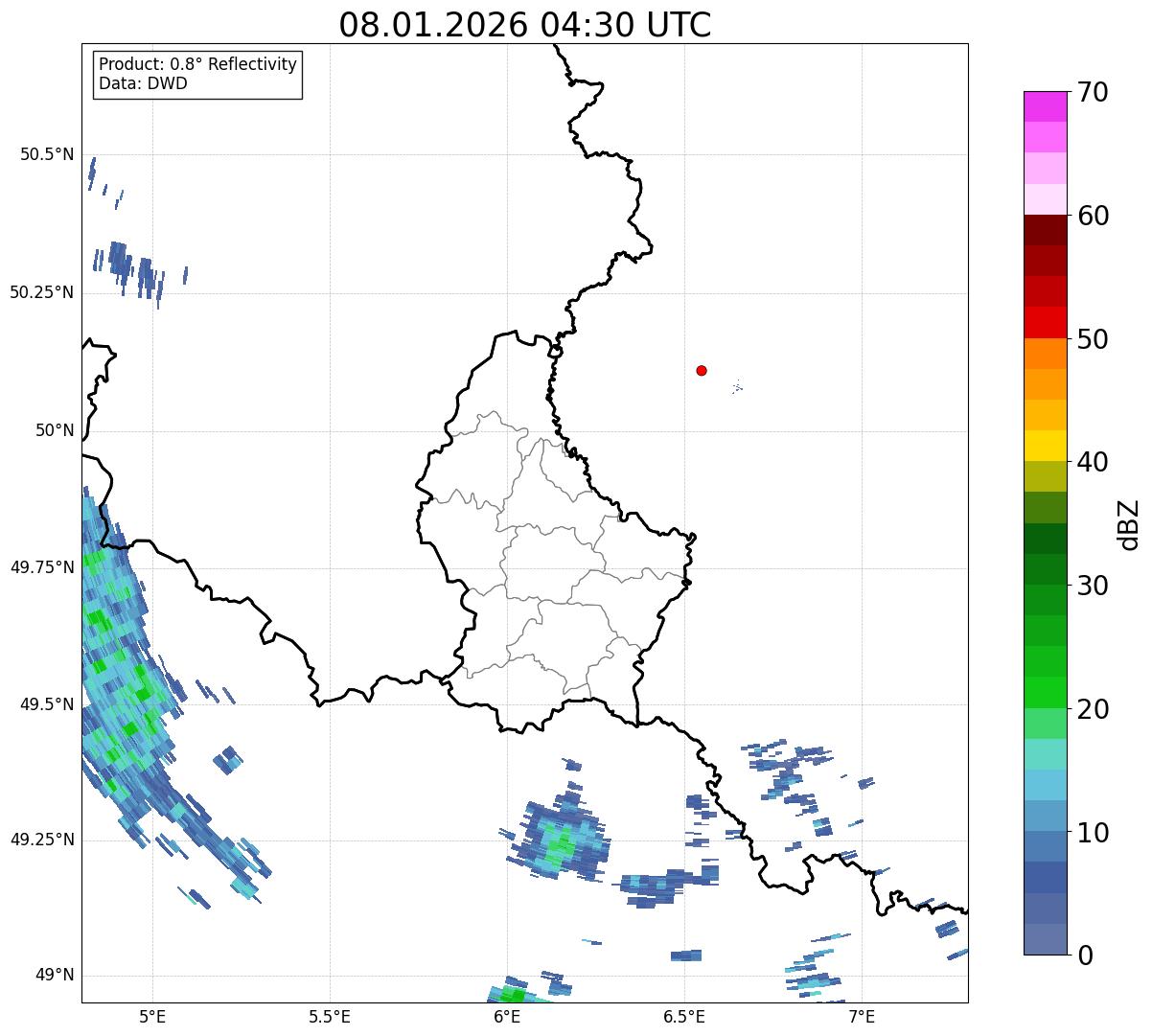Click the 50.25°N latitude label
This screenshot has width=1152, height=1036.
(x=41, y=292)
